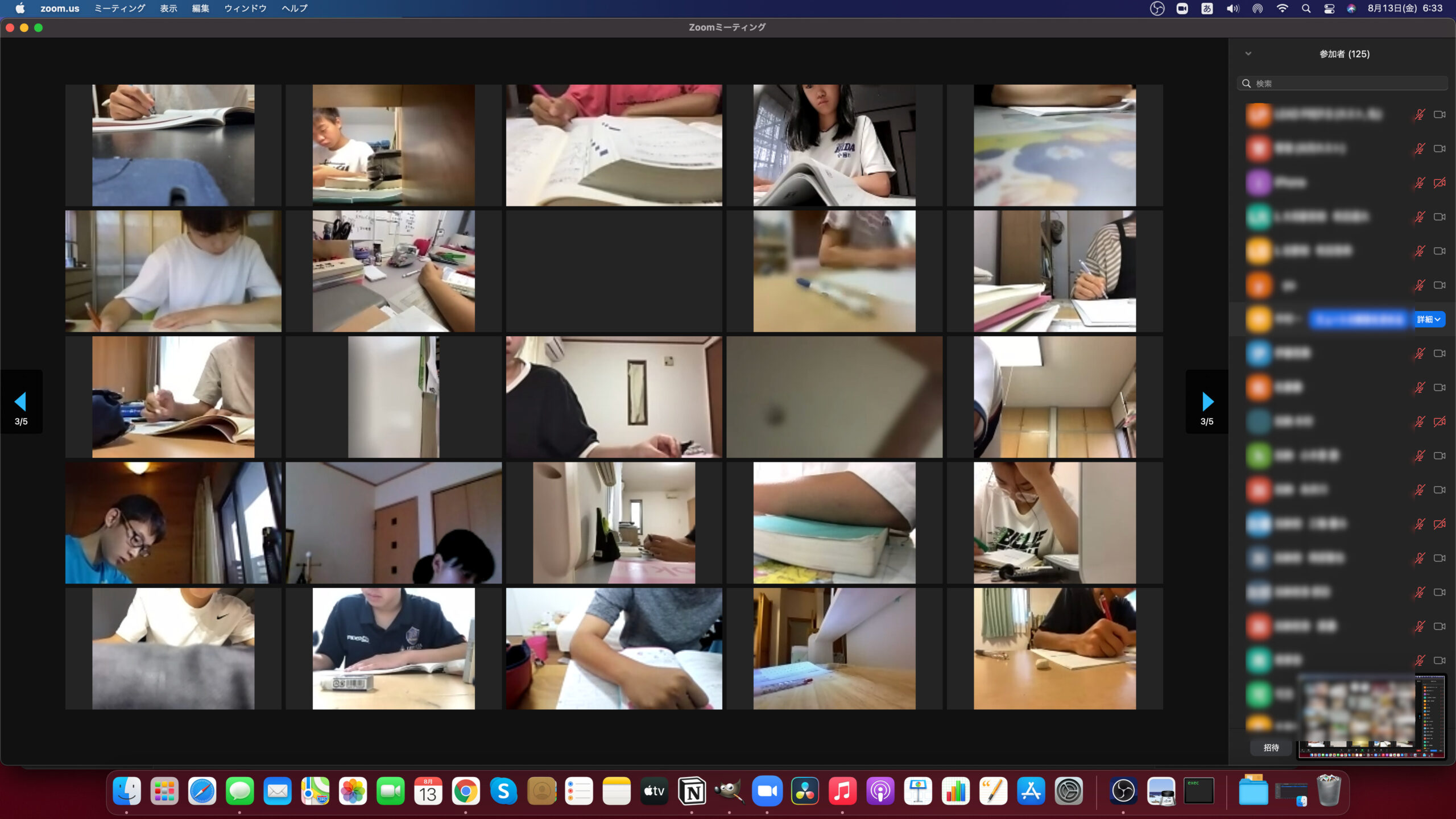Open Control Center in the menu bar
The height and width of the screenshot is (819, 1456).
pyautogui.click(x=1329, y=9)
